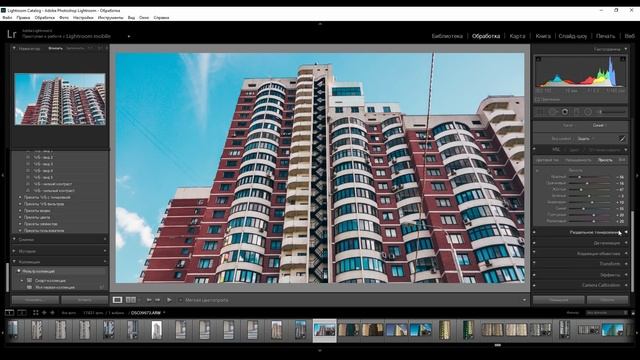Toggle Detail panel on/off switch

click(x=535, y=243)
